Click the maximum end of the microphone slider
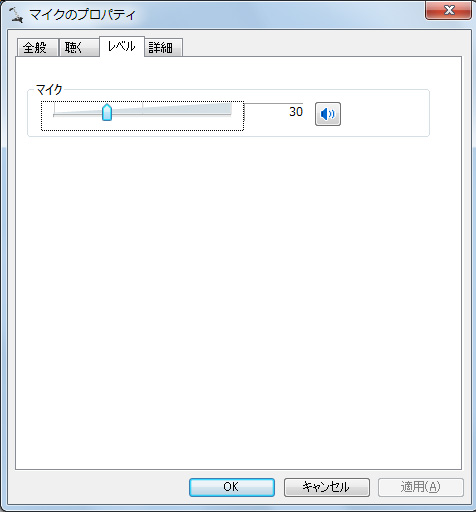 (x=231, y=112)
